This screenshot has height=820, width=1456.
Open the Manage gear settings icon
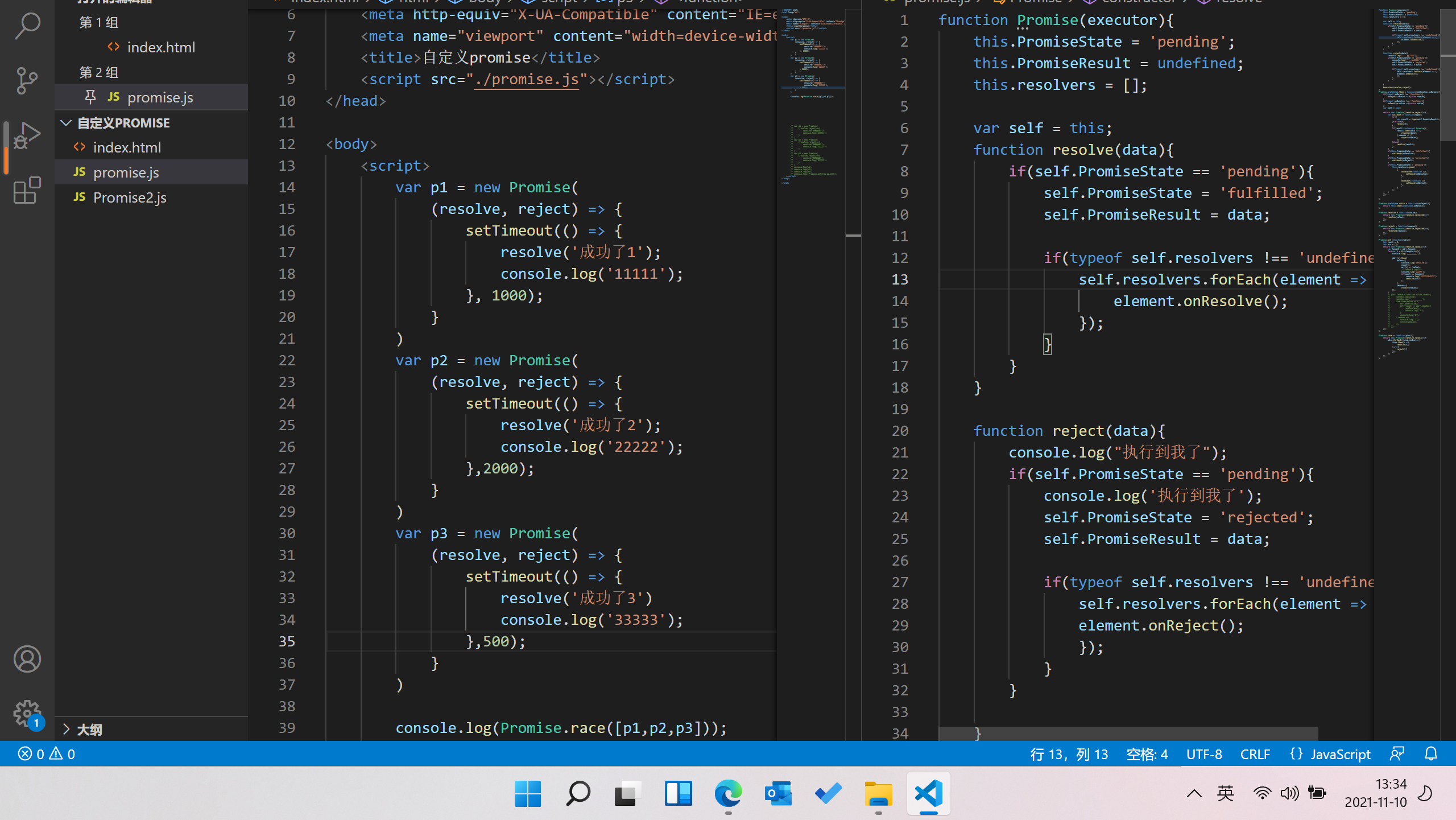[27, 714]
